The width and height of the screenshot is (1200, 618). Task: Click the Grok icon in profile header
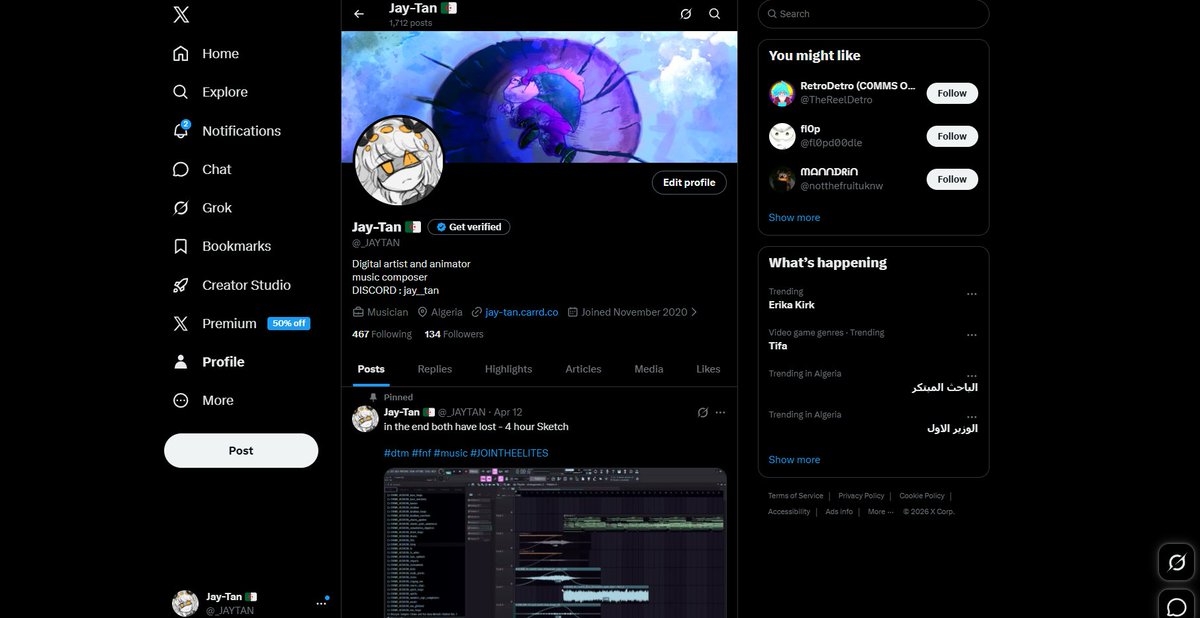coord(685,14)
